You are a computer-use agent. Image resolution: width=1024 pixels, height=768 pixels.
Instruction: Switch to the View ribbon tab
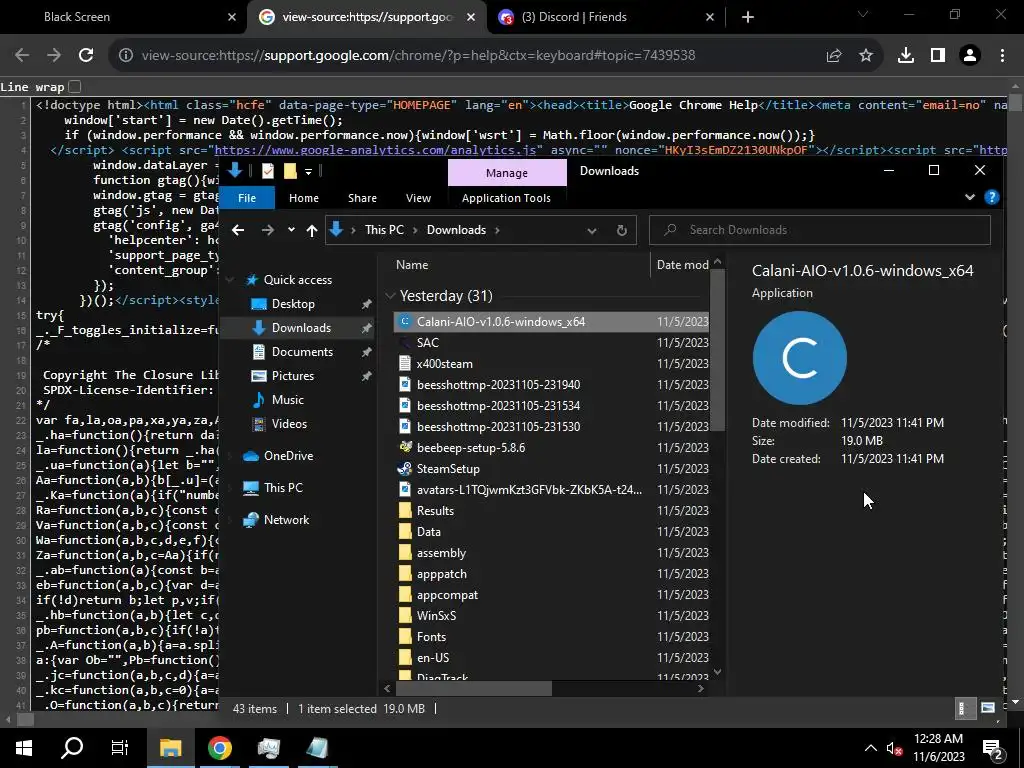click(x=418, y=198)
